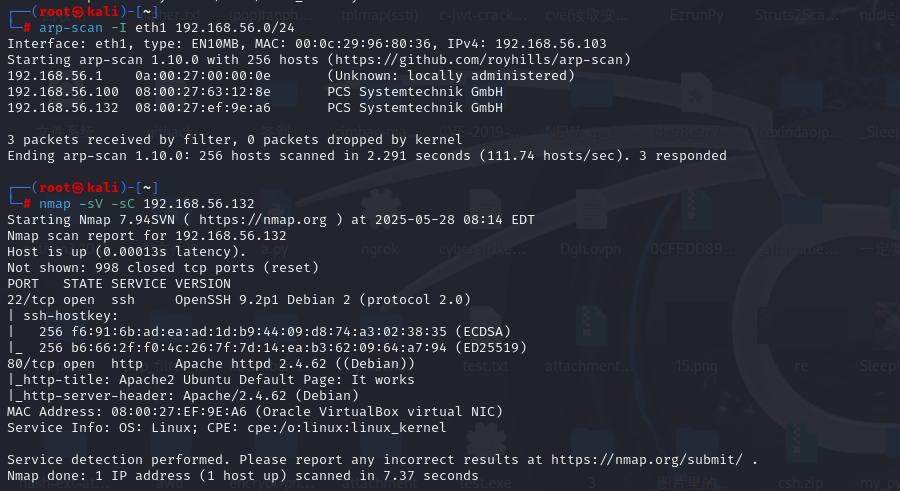Click the http-title Apache2 Ubuntu Default line
The width and height of the screenshot is (900, 491).
pos(211,380)
